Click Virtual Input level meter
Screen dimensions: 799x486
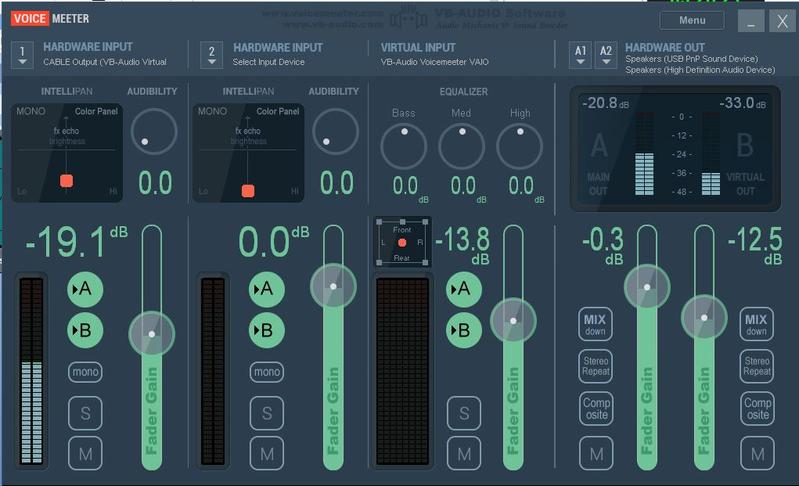pos(403,371)
